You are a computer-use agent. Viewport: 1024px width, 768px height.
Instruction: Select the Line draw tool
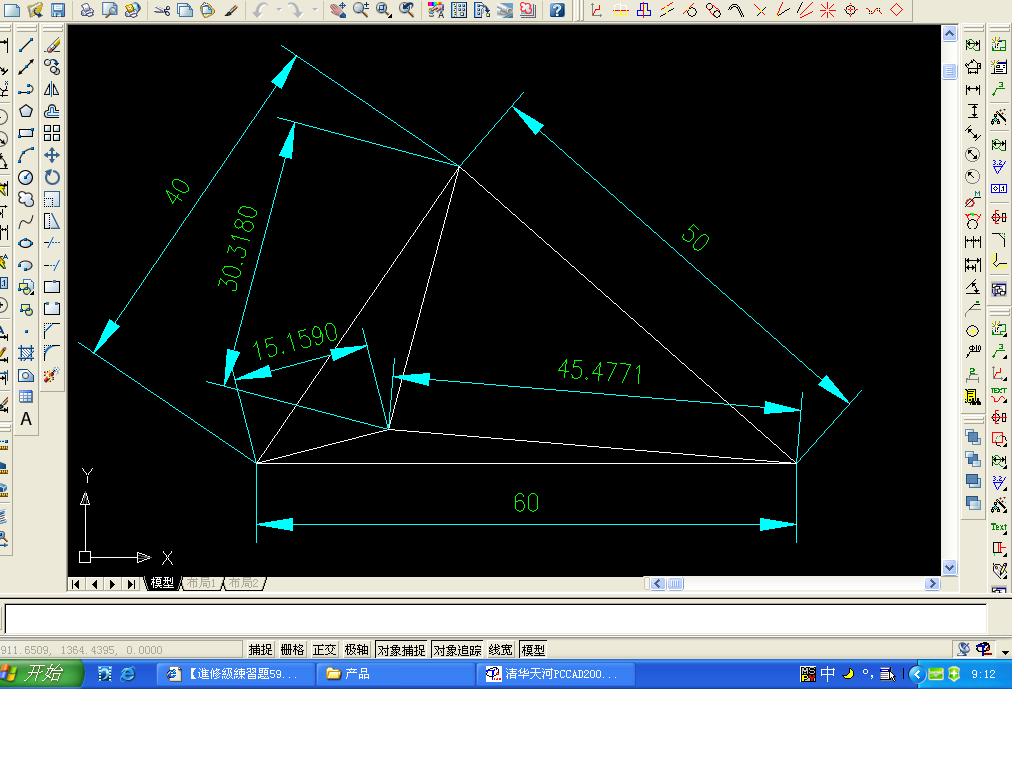(x=26, y=45)
